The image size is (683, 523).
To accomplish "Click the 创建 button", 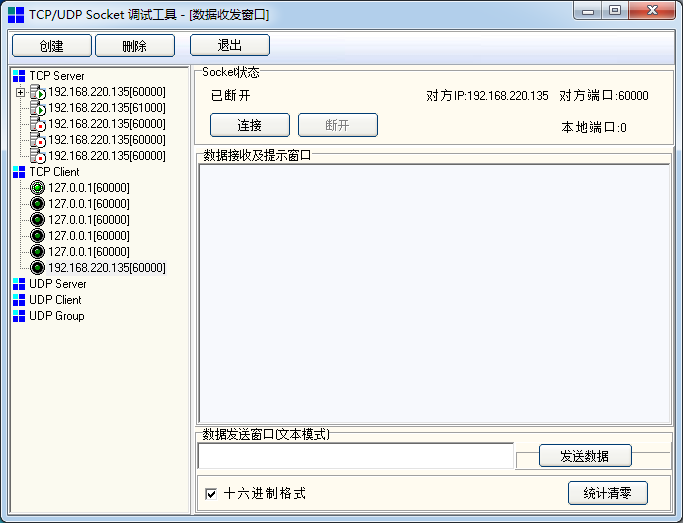I will coord(52,46).
